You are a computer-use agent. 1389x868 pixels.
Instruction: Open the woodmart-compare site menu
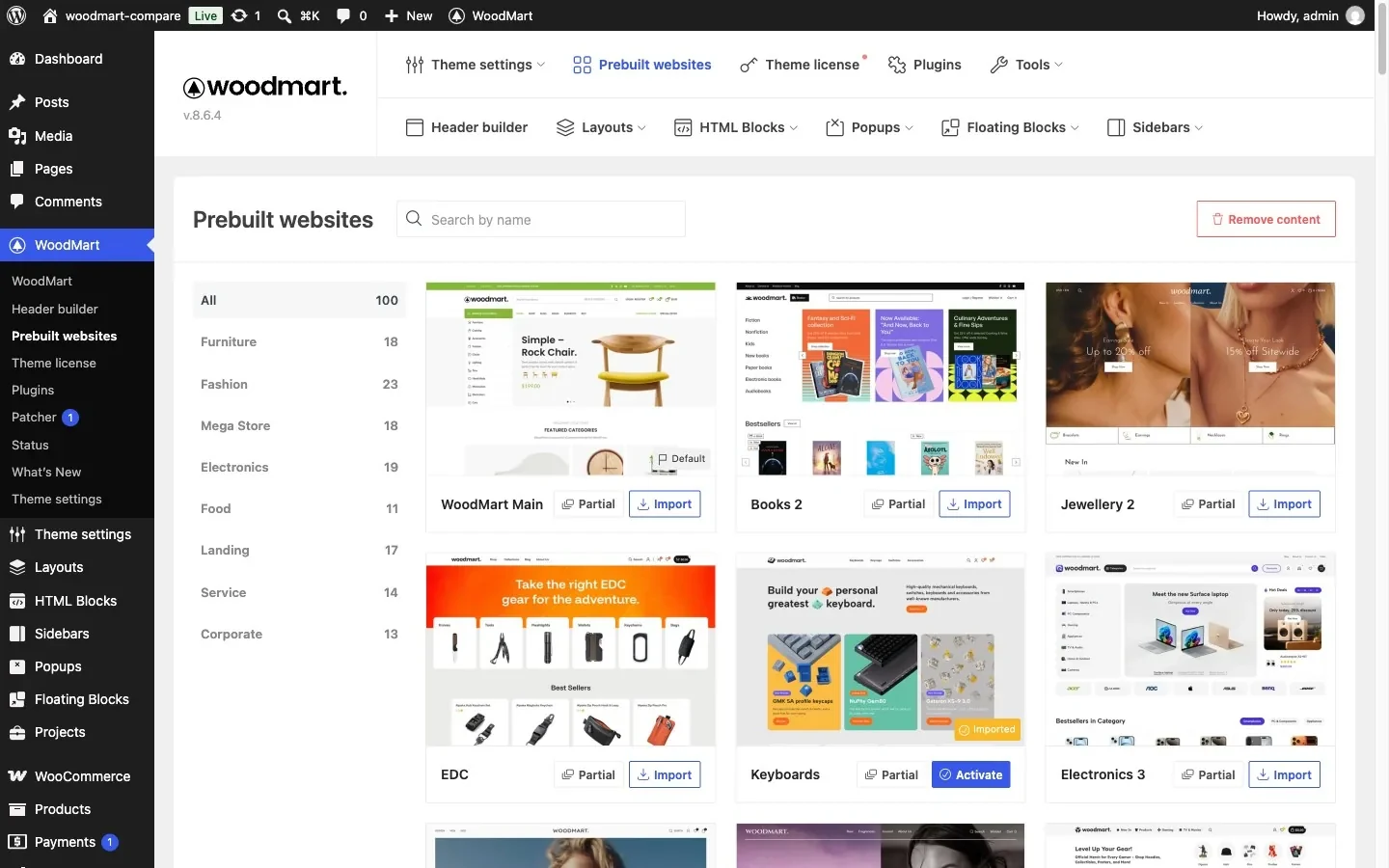coord(111,15)
